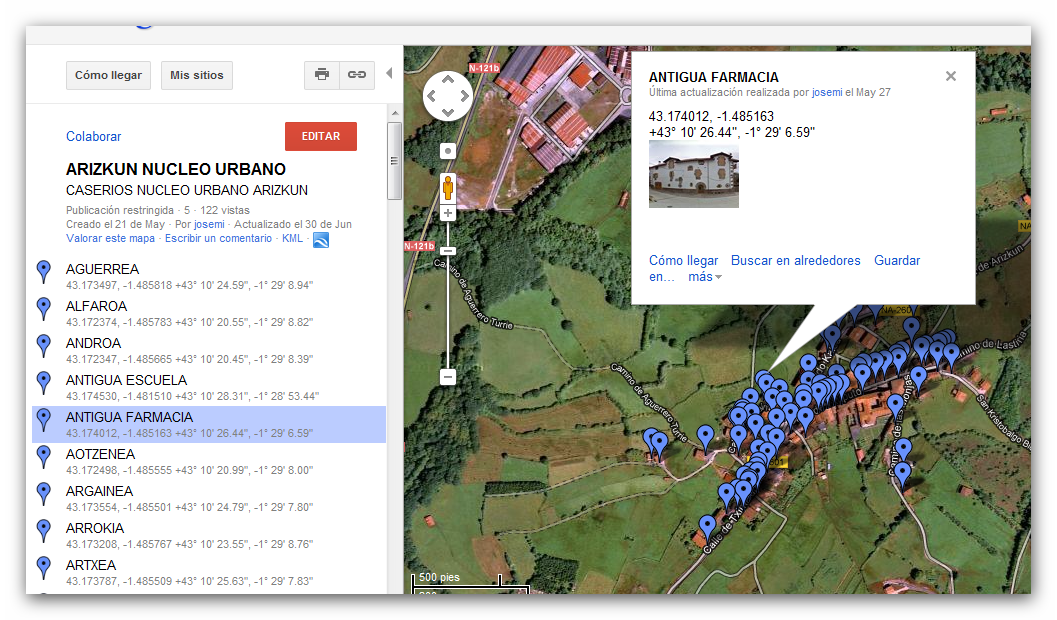Click 'Buscar en alrededores' link
The image size is (1057, 620).
point(795,261)
